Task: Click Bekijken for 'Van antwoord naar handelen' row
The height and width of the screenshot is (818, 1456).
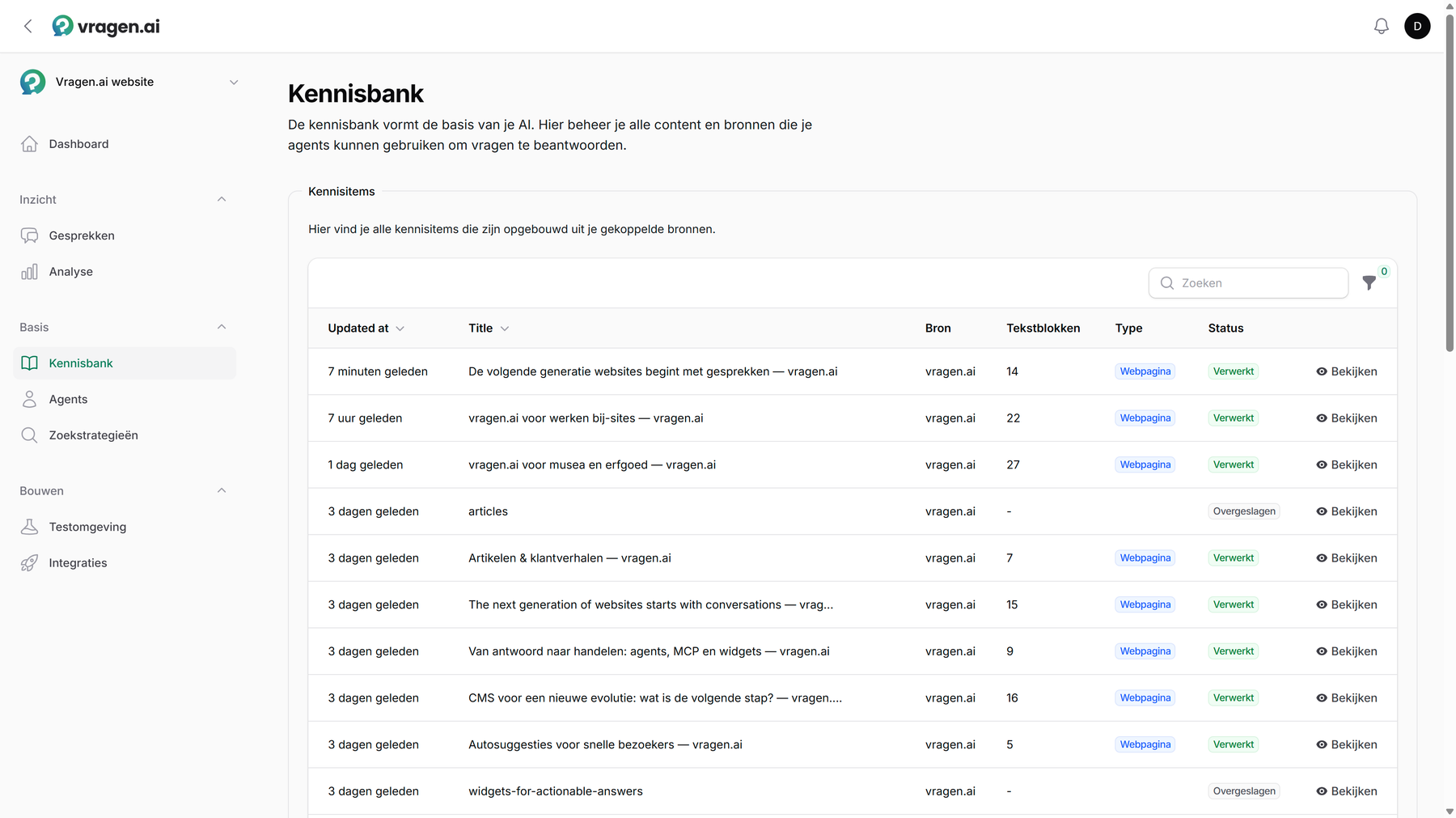Action: click(1346, 651)
